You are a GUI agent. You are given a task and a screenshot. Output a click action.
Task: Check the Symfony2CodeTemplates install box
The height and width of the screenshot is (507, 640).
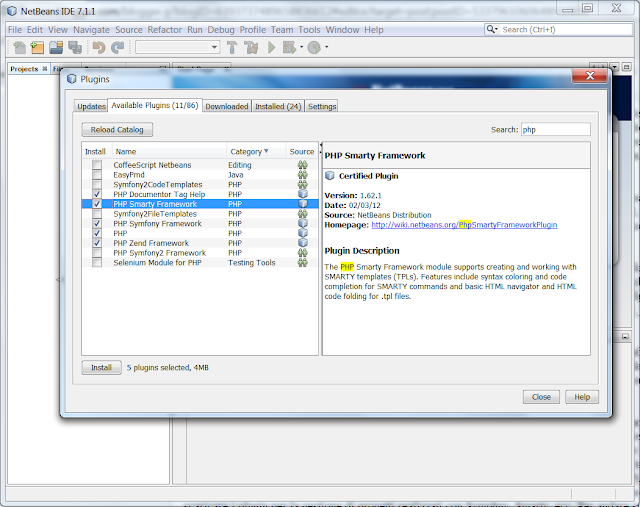(x=97, y=185)
